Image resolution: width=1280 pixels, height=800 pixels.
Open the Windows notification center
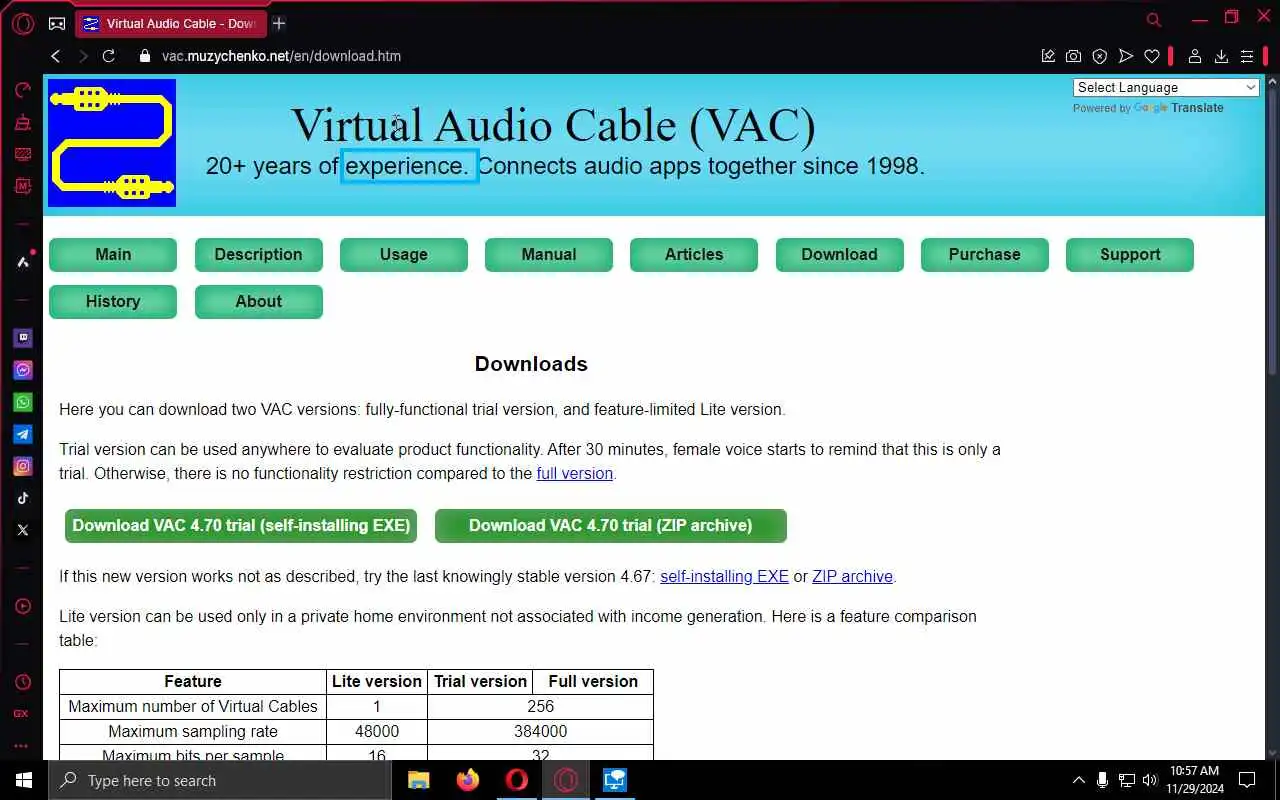pyautogui.click(x=1246, y=780)
